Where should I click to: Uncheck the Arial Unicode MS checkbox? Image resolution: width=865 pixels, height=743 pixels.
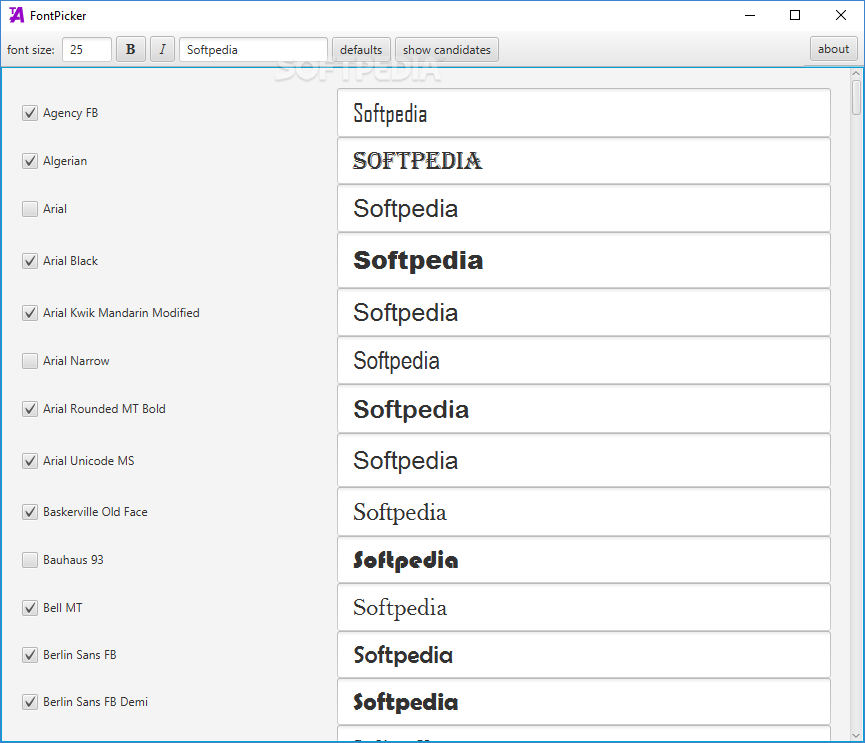click(x=30, y=461)
